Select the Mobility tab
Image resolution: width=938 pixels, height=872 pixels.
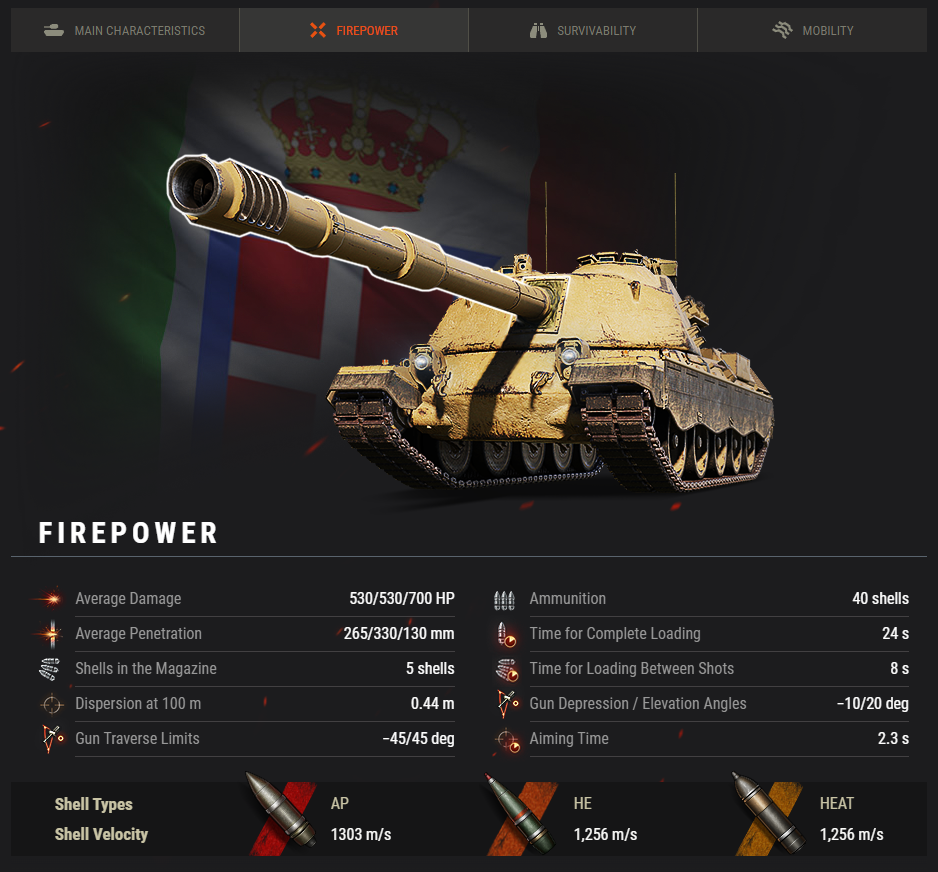point(812,30)
